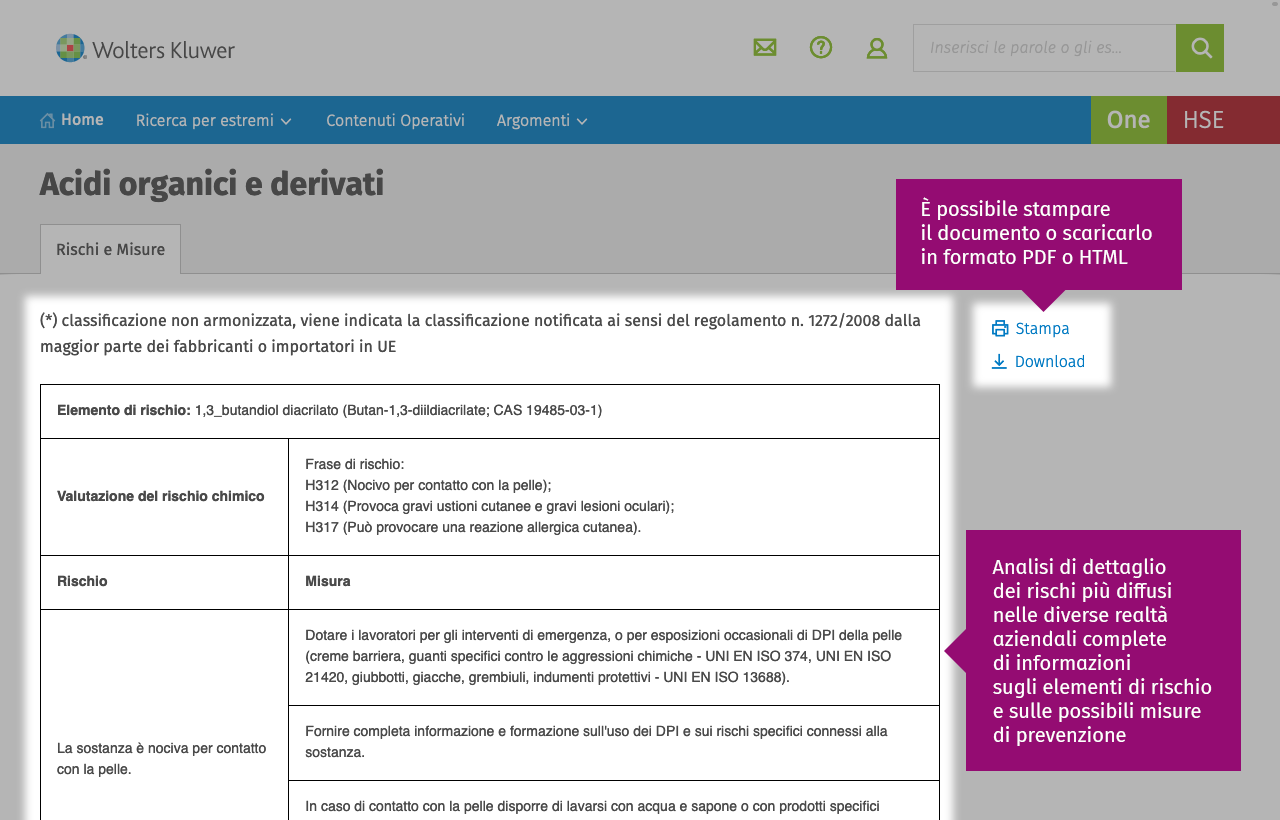1280x820 pixels.
Task: Click the 'Elemento di rischio' row text
Action: point(330,411)
